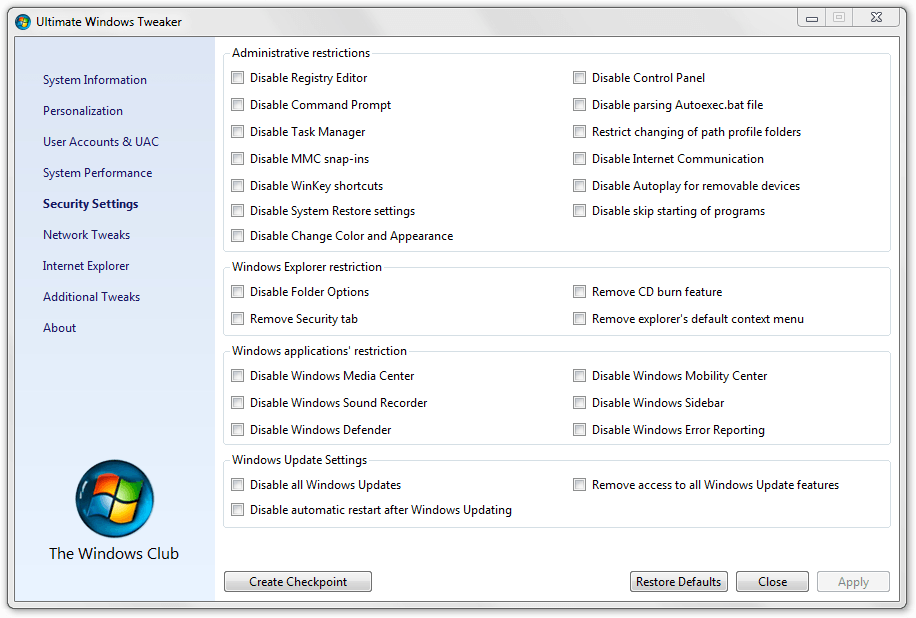Viewport: 916px width, 618px height.
Task: Check Disable Command Prompt
Action: pos(237,105)
